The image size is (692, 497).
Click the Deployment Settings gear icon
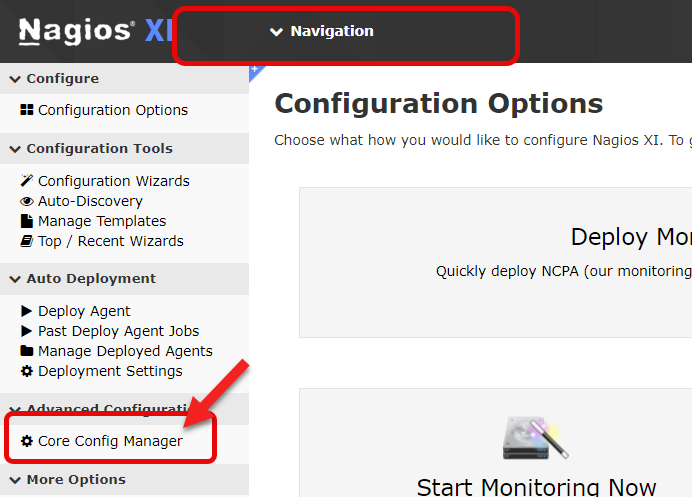tap(27, 371)
